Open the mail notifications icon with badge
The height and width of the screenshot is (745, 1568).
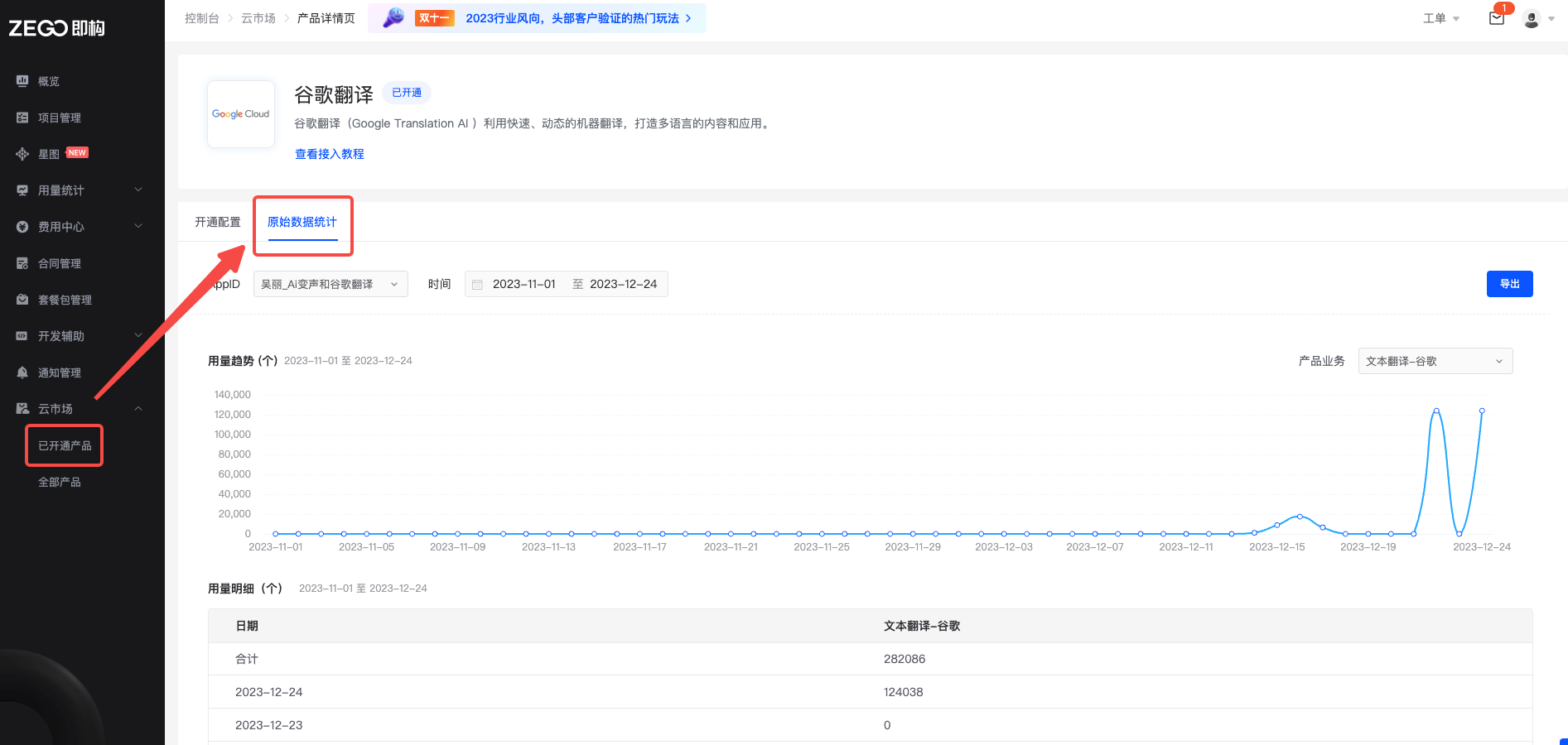point(1497,17)
